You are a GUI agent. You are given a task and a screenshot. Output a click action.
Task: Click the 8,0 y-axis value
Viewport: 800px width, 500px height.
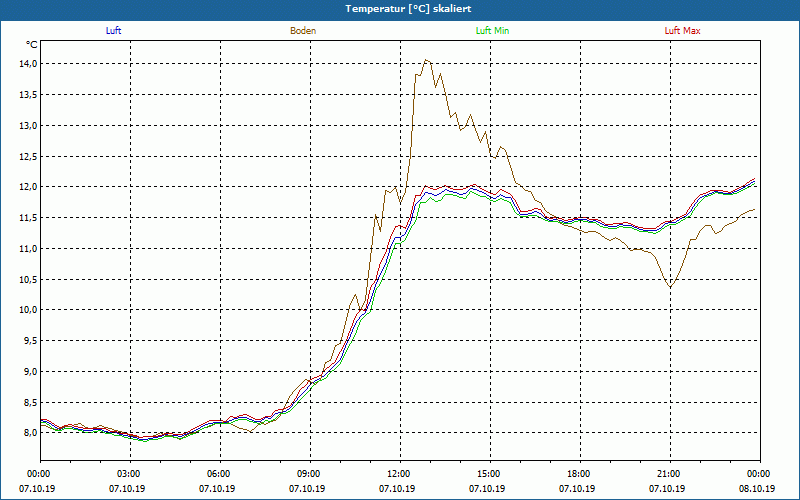click(x=30, y=433)
